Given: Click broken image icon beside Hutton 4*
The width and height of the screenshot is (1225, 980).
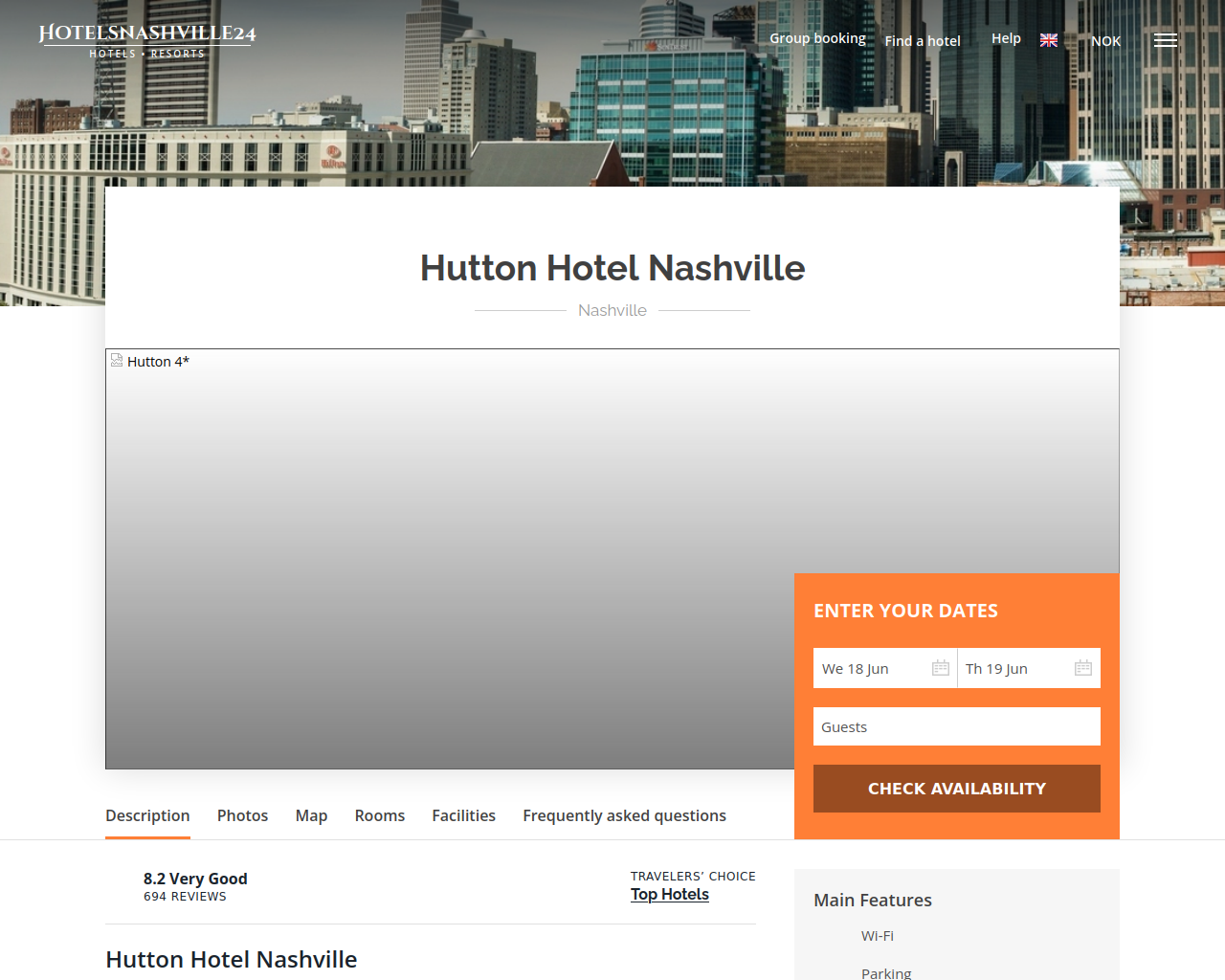Looking at the screenshot, I should [x=117, y=360].
